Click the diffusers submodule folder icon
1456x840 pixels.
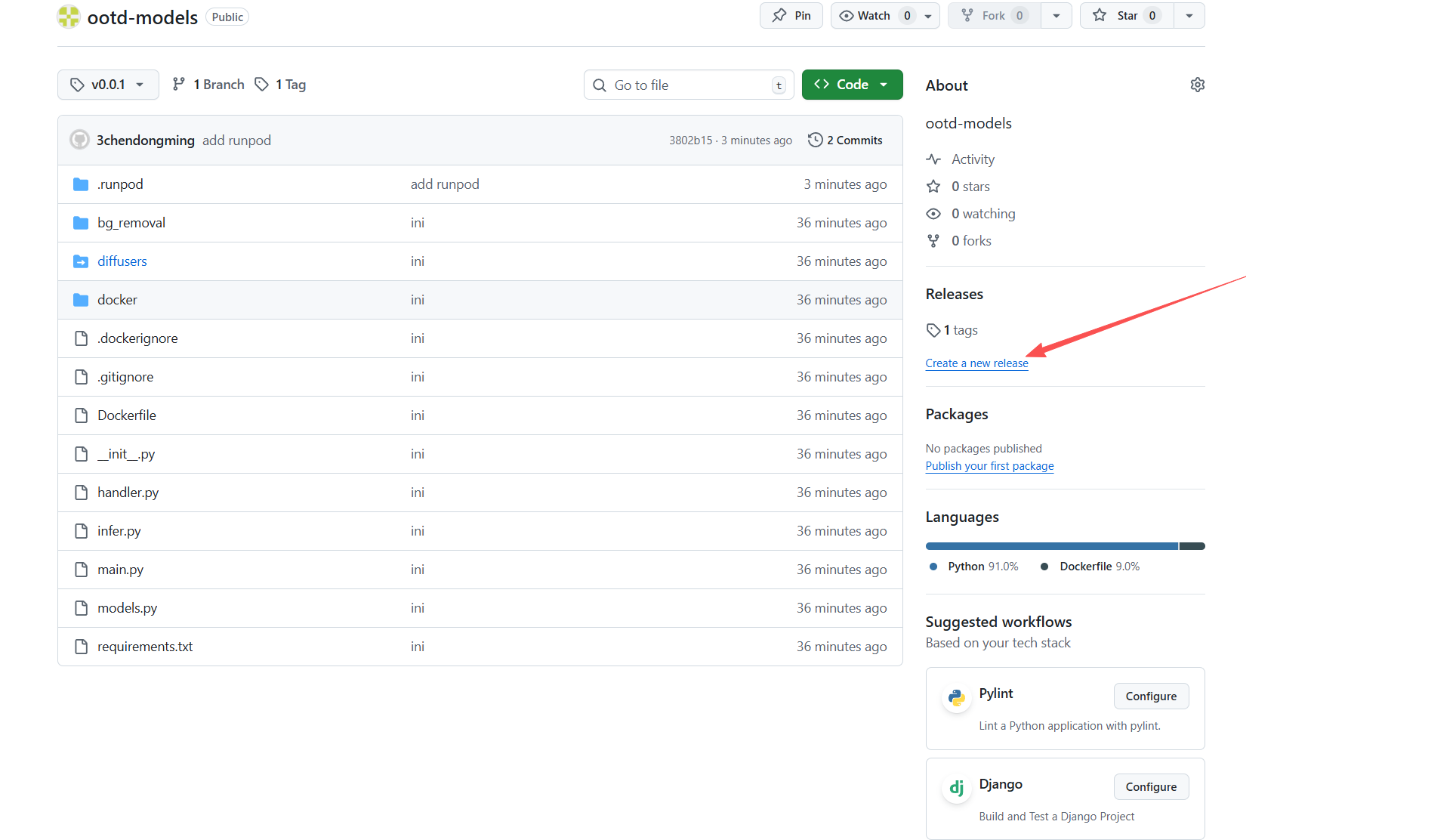(81, 261)
